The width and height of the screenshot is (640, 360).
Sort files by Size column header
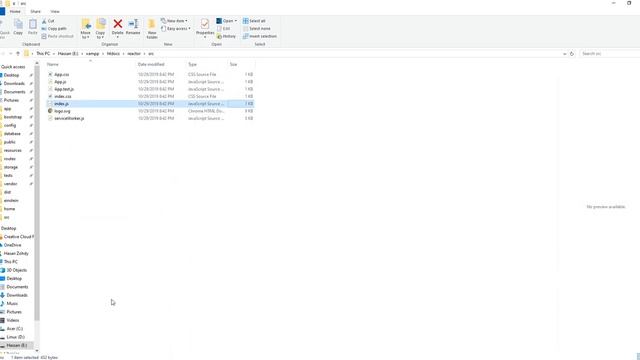tap(241, 64)
